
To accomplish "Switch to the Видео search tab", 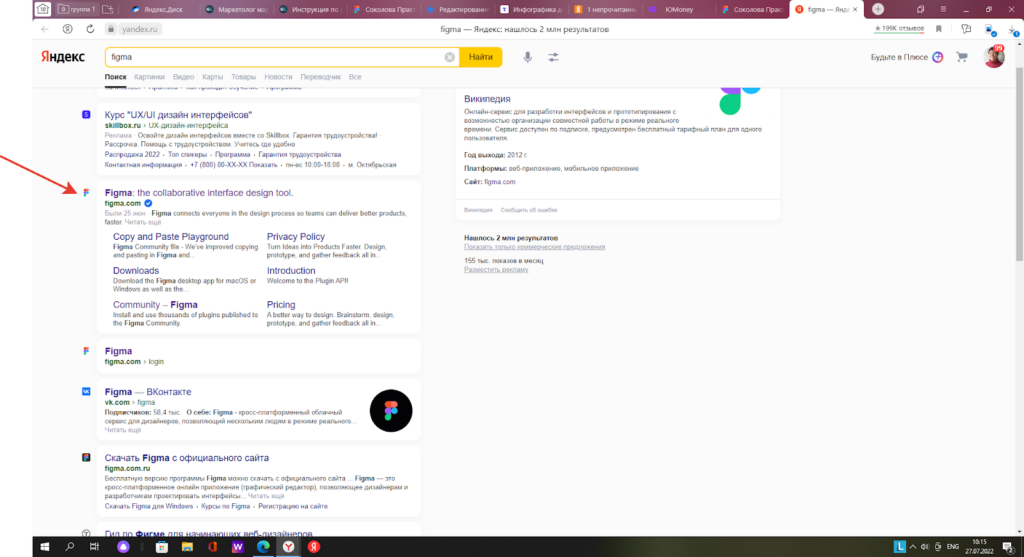I will pos(184,77).
